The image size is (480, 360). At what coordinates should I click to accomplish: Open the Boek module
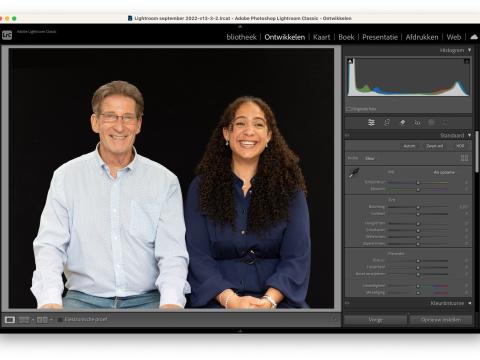346,37
